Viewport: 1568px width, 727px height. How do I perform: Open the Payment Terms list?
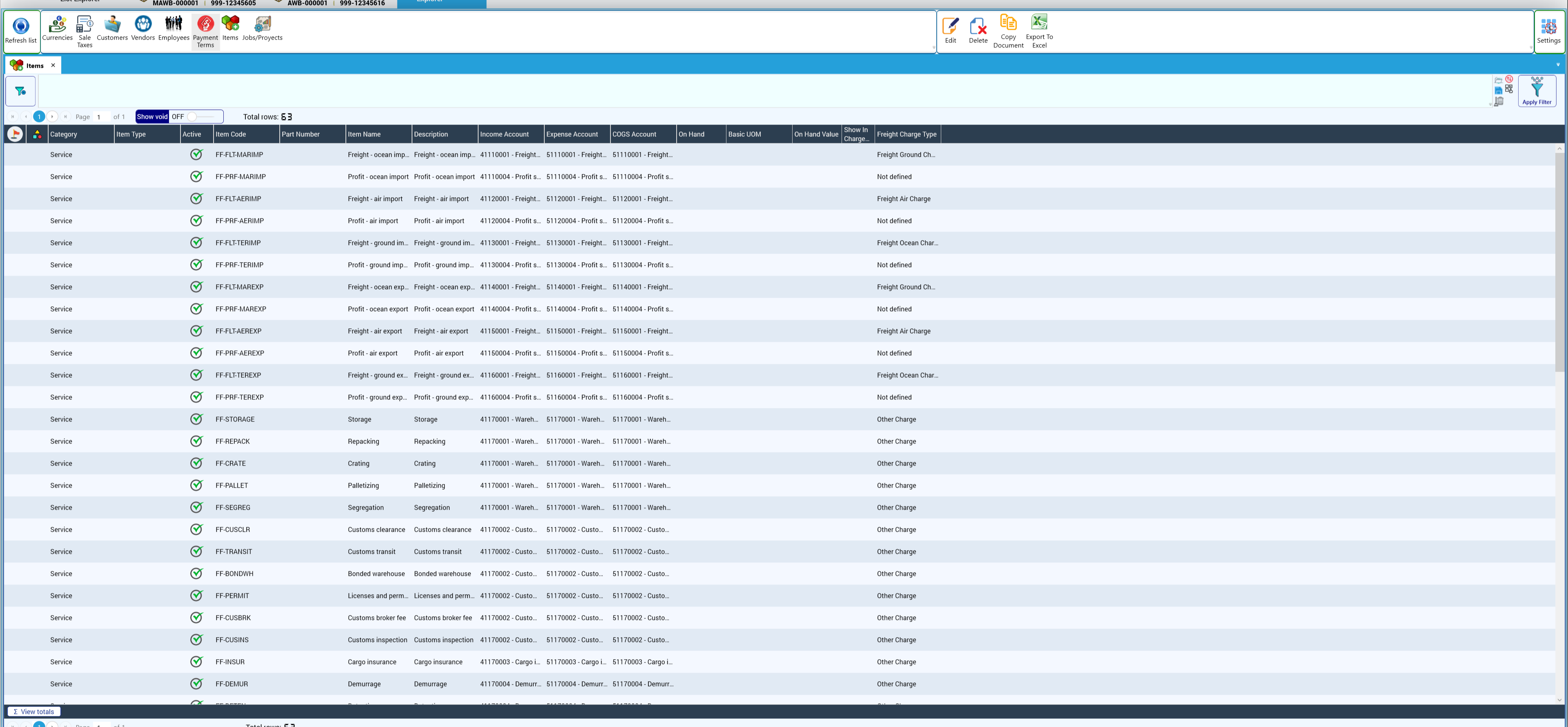click(x=206, y=32)
